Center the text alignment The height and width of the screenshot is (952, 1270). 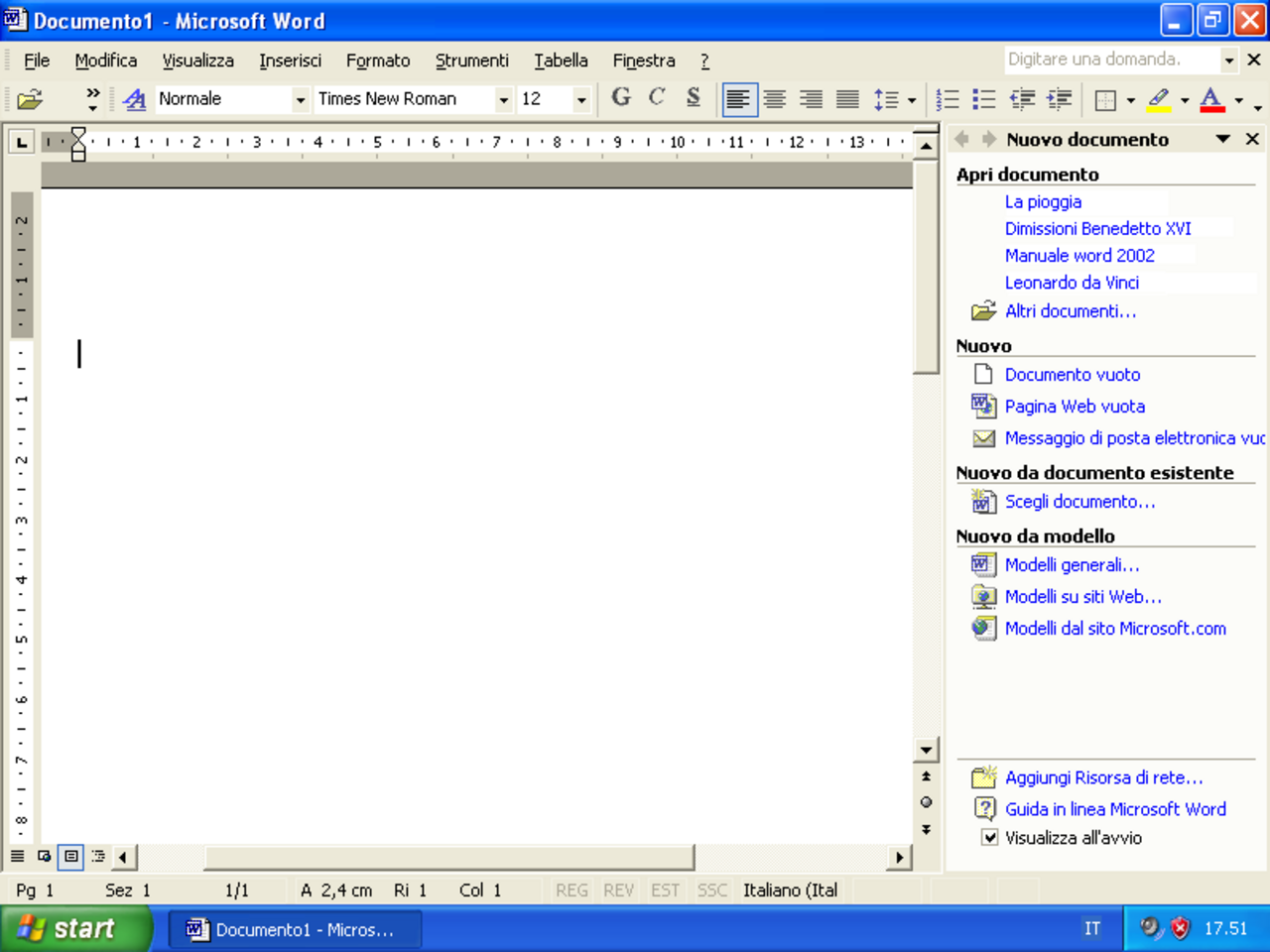(x=775, y=99)
